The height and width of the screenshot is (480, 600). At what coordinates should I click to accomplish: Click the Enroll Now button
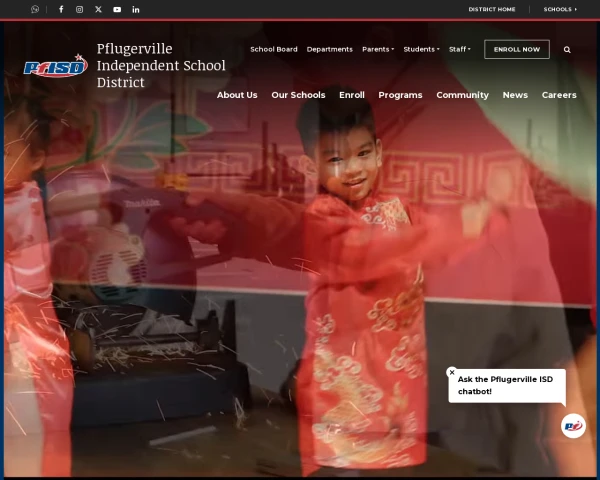[x=517, y=49]
